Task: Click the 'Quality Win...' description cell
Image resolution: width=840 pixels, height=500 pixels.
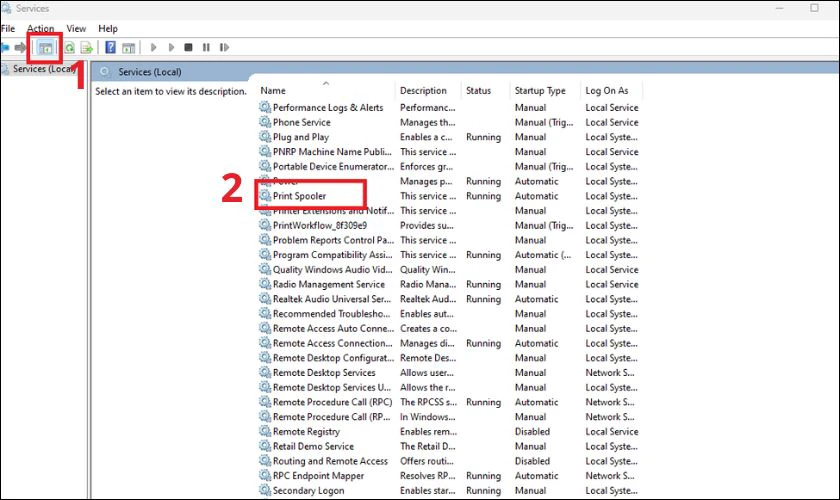Action: (428, 269)
